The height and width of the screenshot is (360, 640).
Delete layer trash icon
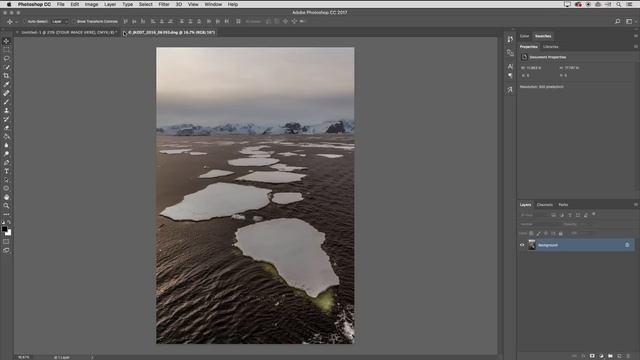point(628,356)
